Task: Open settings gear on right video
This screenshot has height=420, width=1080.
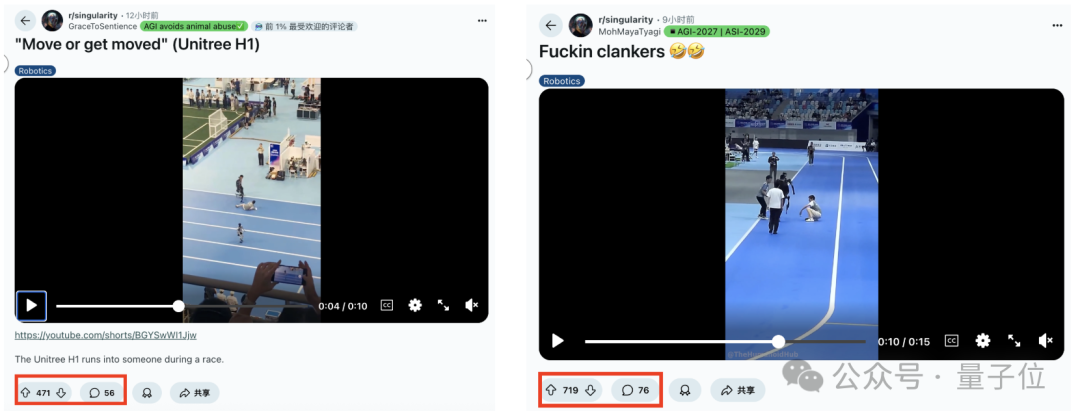Action: click(983, 341)
